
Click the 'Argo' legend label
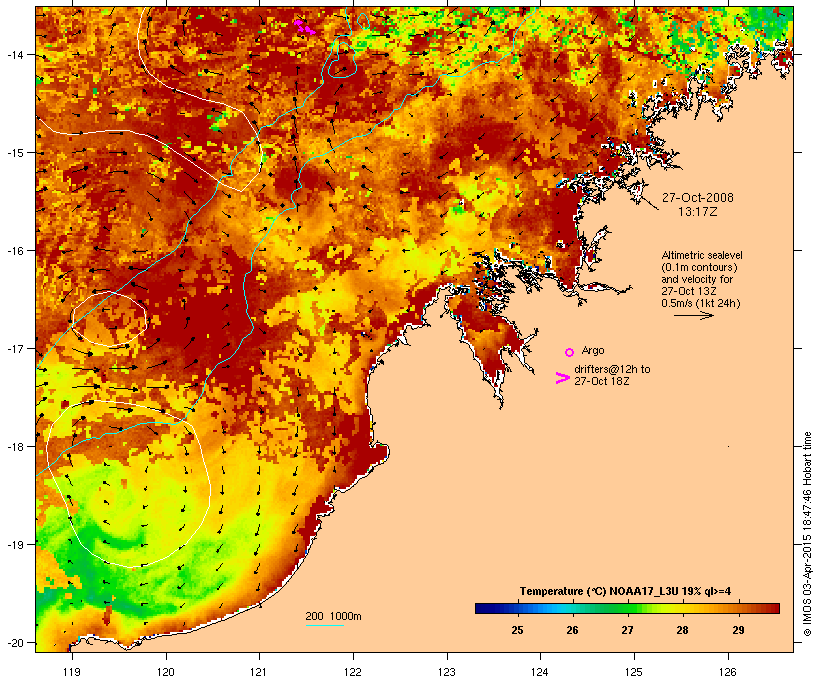tap(593, 350)
